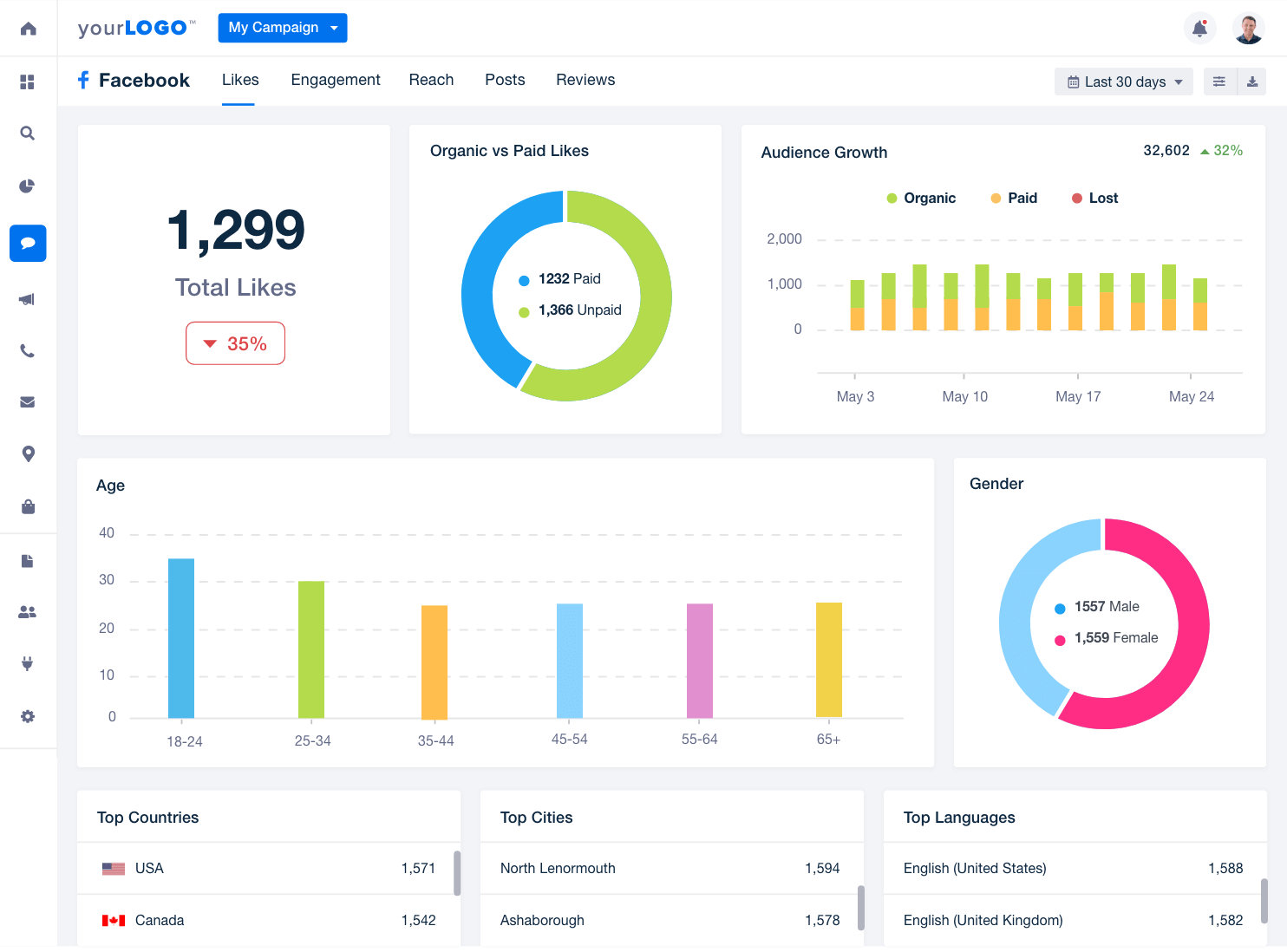Toggle the 1232 Paid donut legend
Screen dimensions: 1287x952
[x=559, y=279]
